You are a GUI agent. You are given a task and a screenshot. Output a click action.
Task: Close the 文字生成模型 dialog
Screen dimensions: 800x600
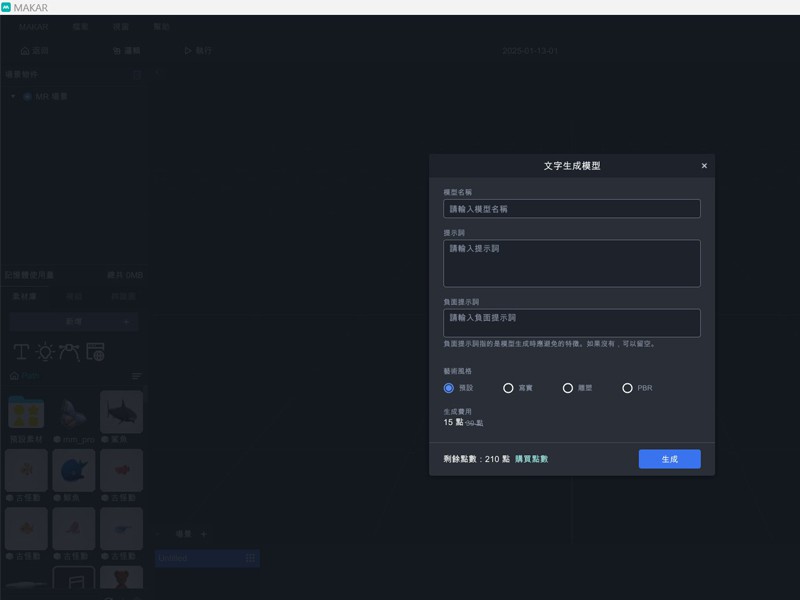(704, 166)
